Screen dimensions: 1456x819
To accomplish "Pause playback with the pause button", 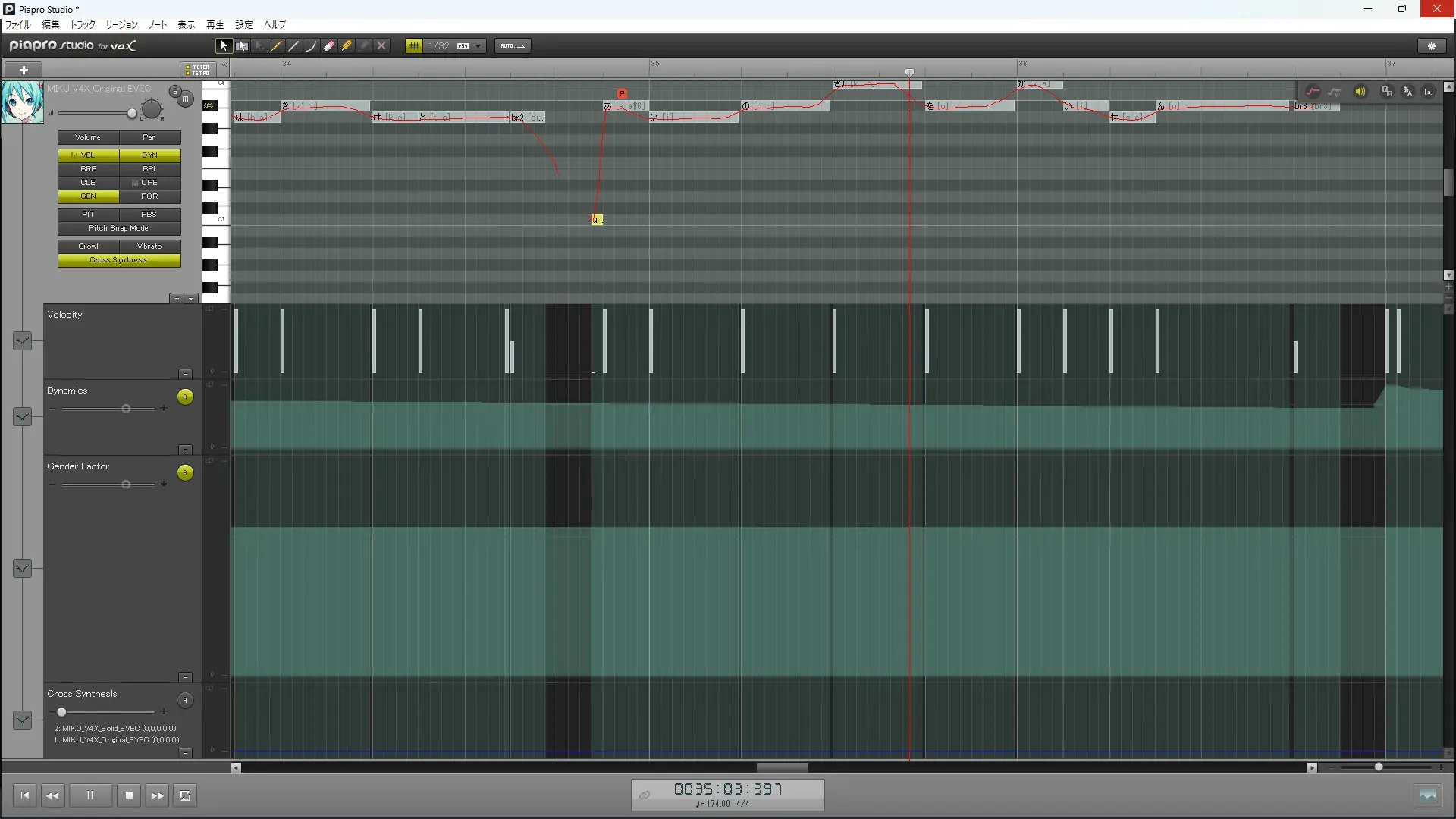I will click(90, 795).
